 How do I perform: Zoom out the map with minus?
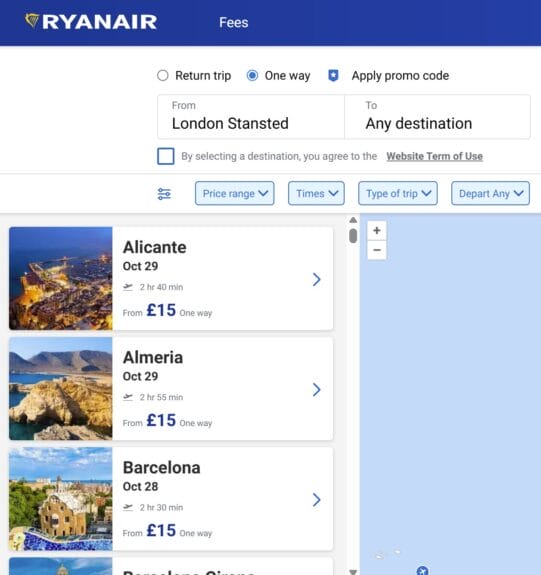pyautogui.click(x=377, y=250)
